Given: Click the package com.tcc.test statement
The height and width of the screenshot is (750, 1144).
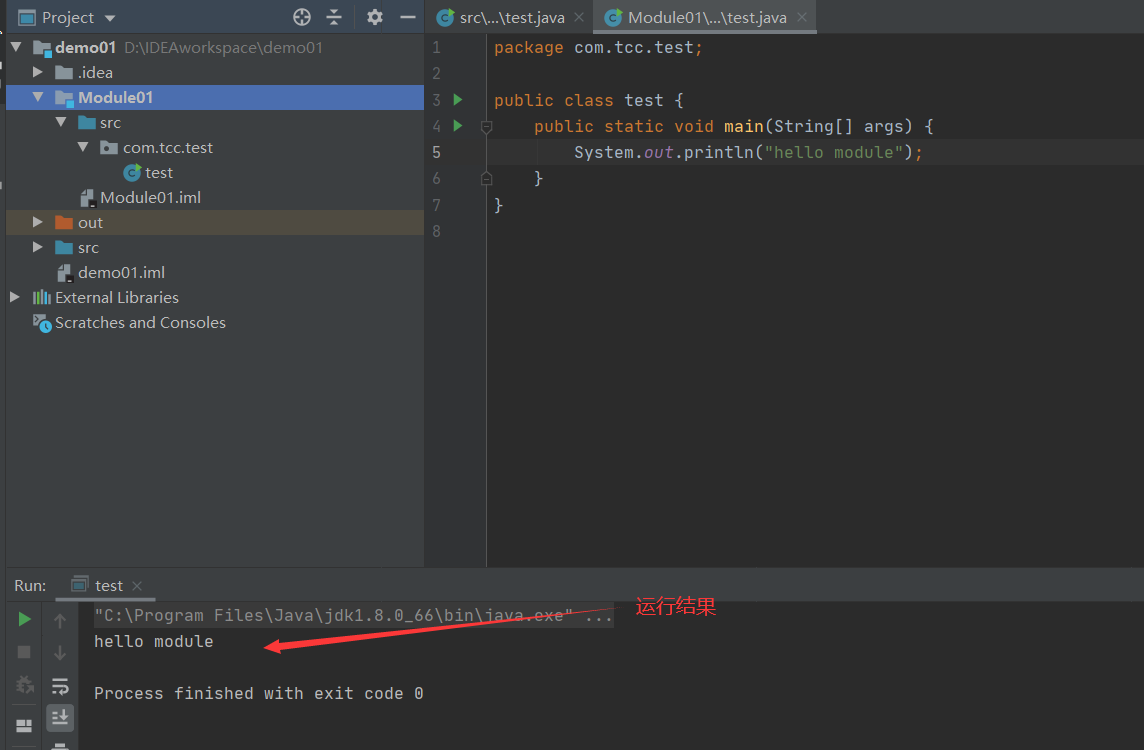Looking at the screenshot, I should 598,47.
